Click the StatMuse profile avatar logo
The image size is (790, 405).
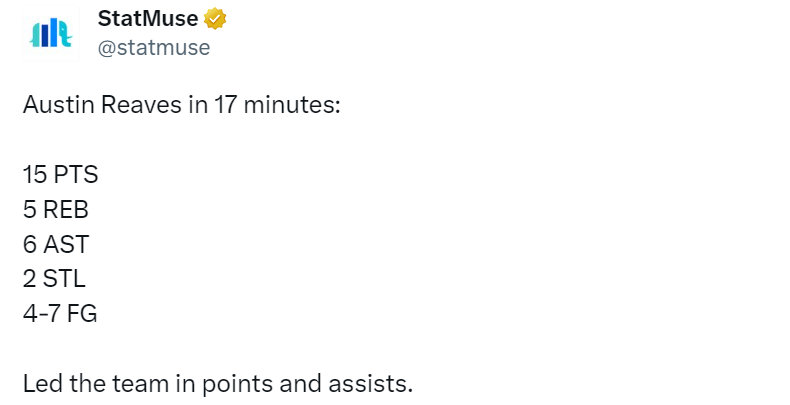(x=50, y=33)
